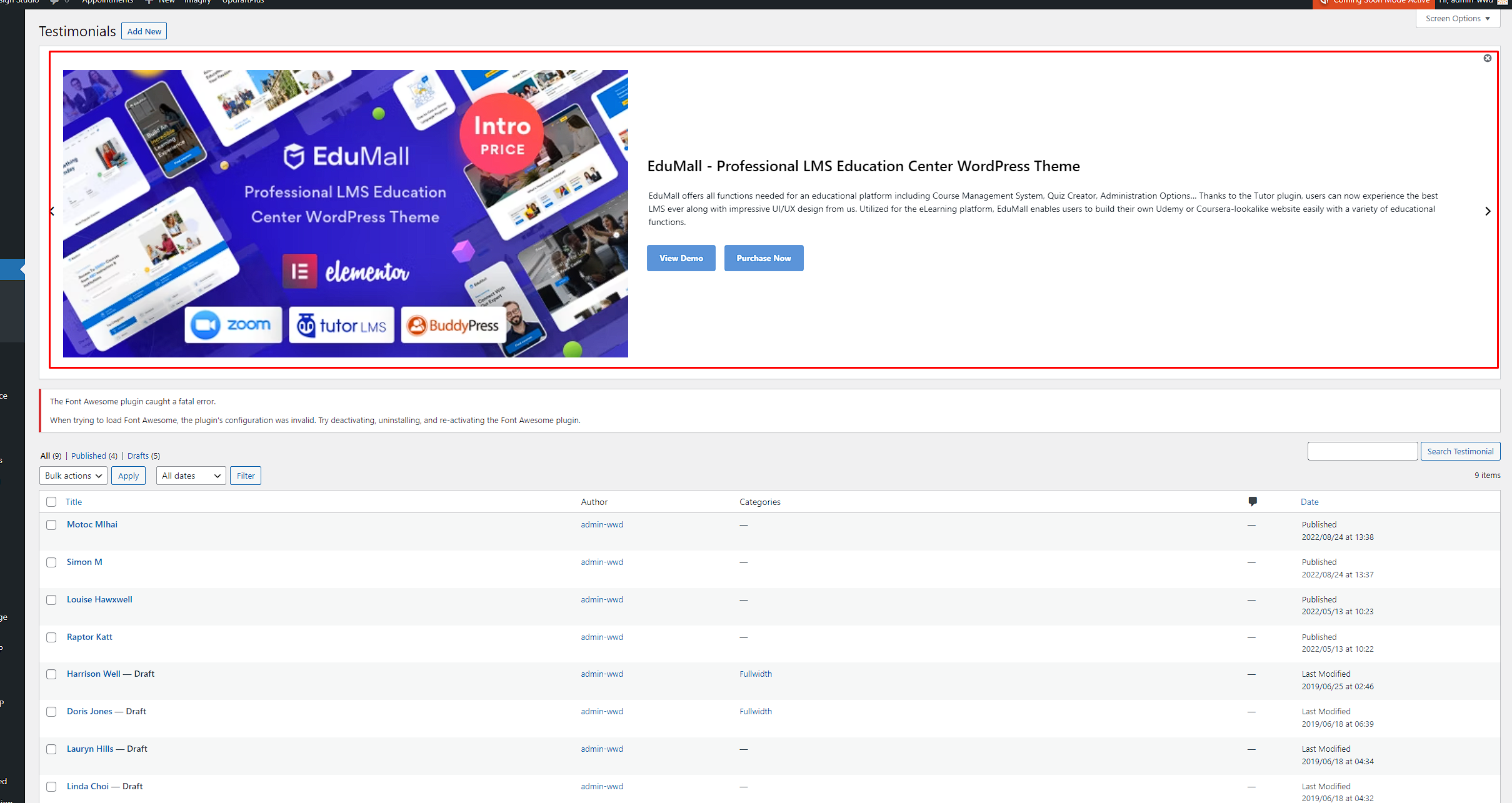
Task: Click the date 2019/06/25 at 02:46
Action: 1338,686
